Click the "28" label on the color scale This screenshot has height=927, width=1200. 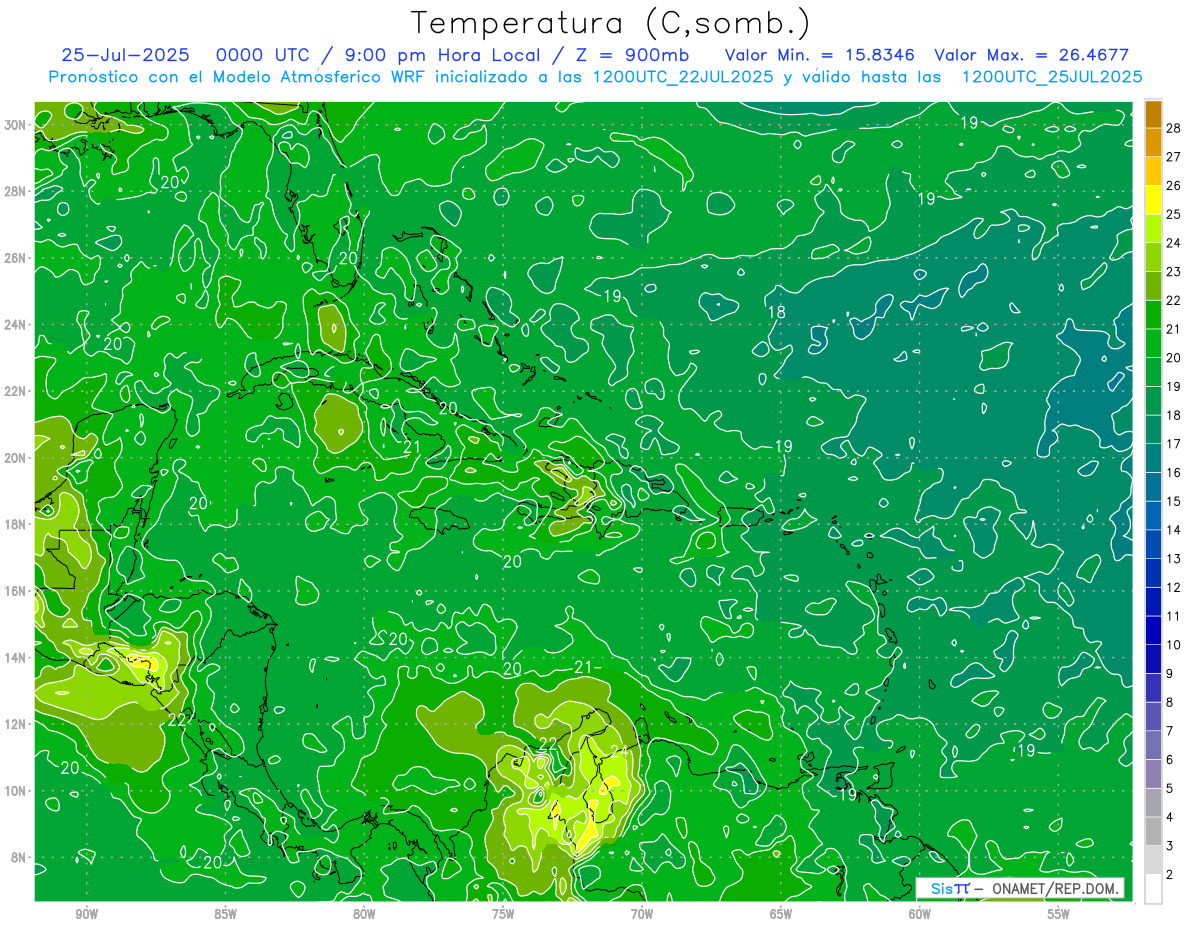pyautogui.click(x=1174, y=127)
